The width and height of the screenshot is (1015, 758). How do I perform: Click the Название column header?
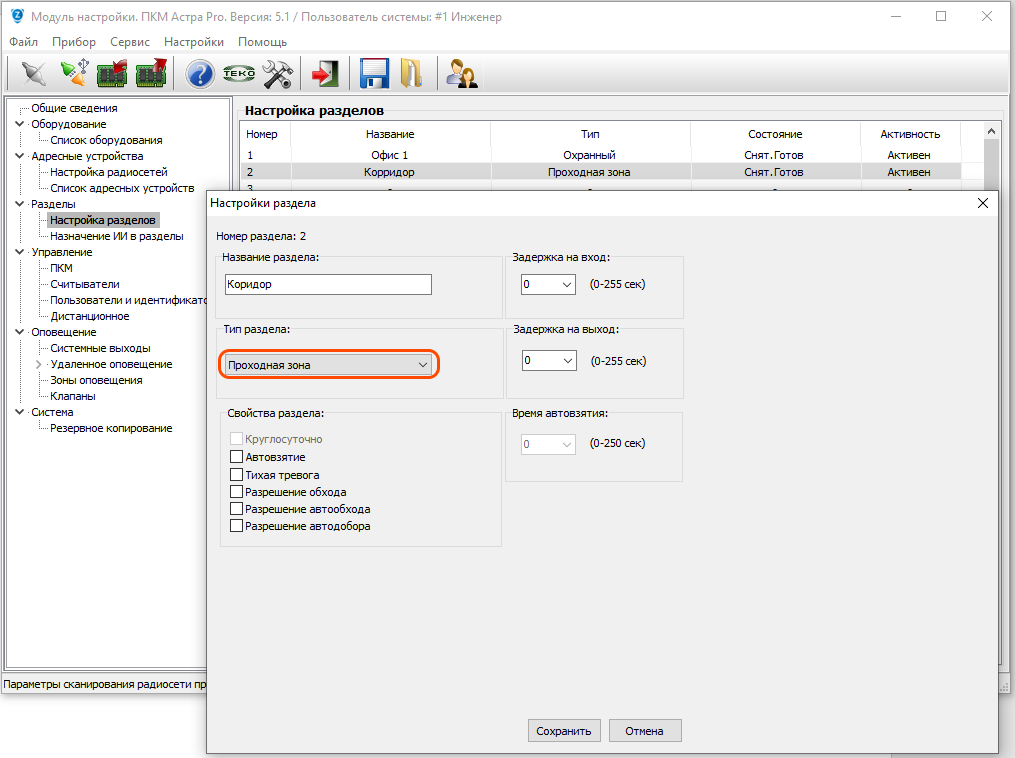pos(390,134)
